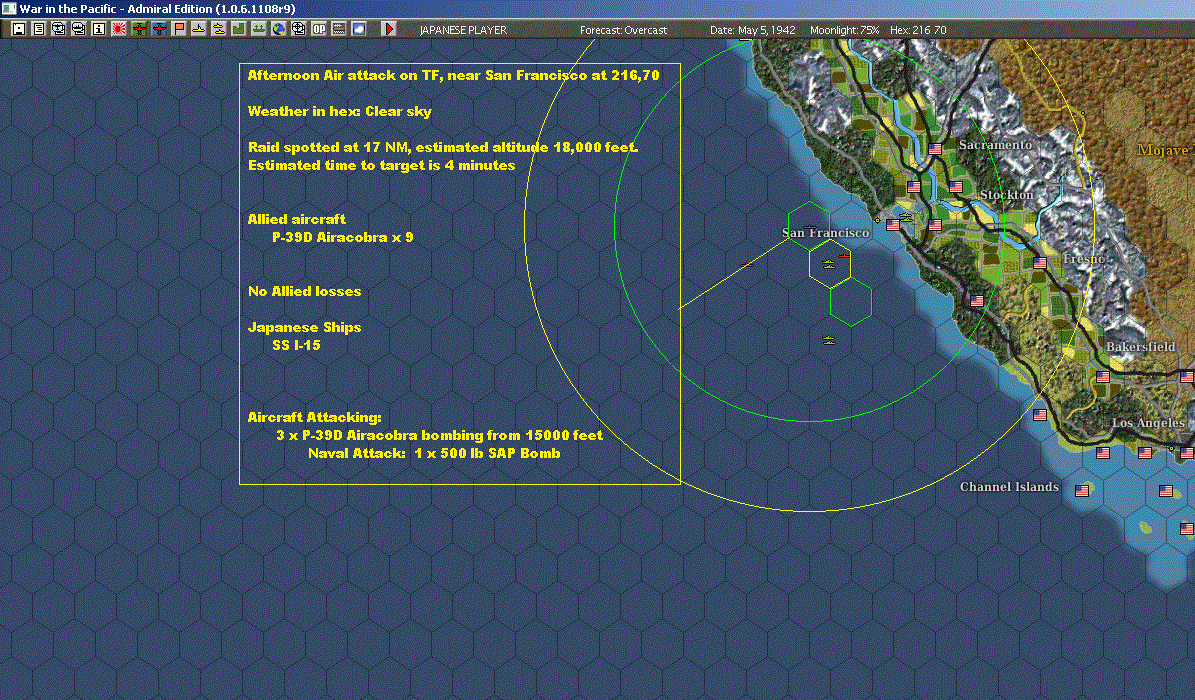The height and width of the screenshot is (700, 1195).
Task: Select the US flag next to Fresno
Action: coord(1040,263)
